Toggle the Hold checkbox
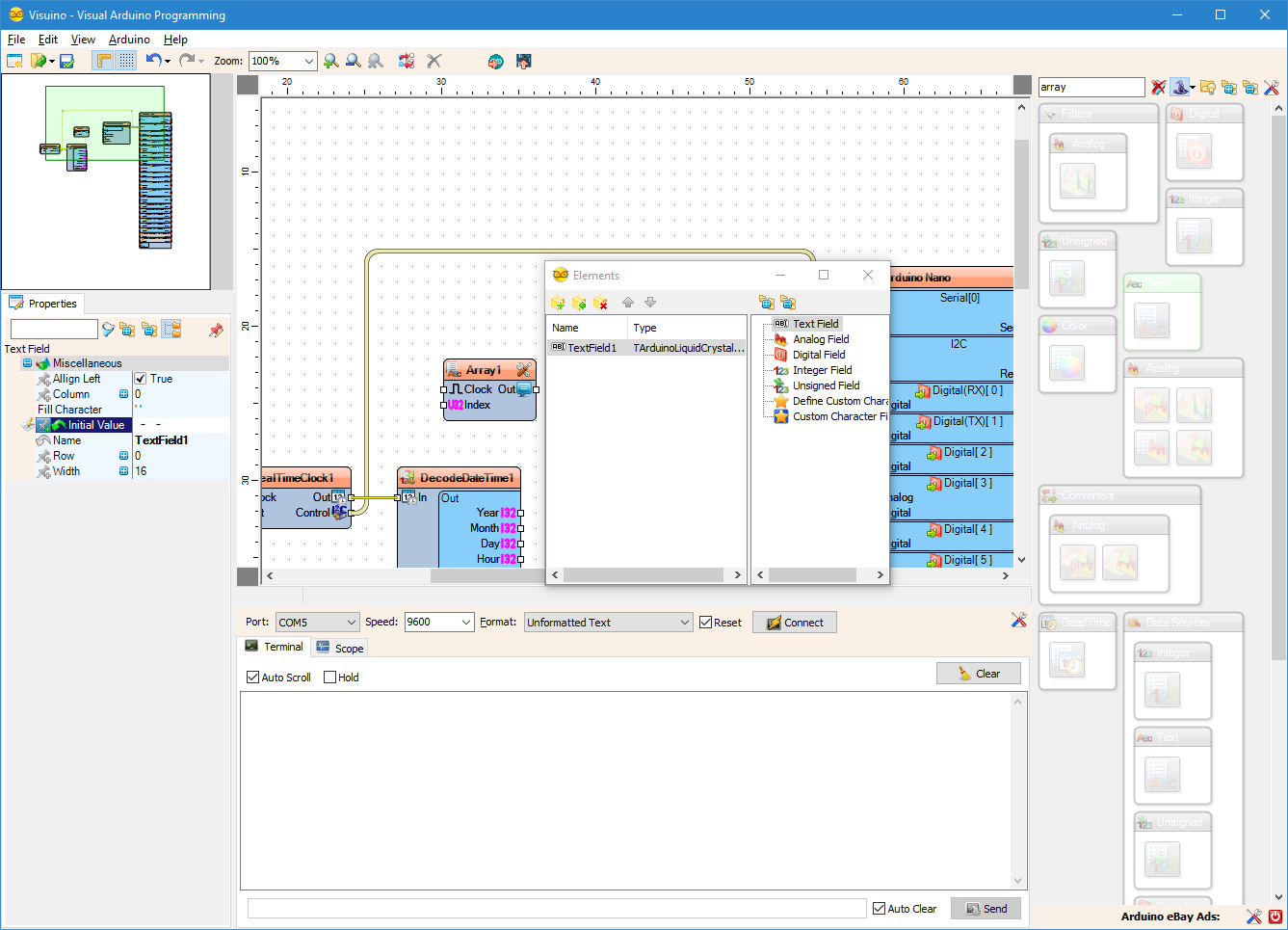The height and width of the screenshot is (930, 1288). pyautogui.click(x=330, y=678)
